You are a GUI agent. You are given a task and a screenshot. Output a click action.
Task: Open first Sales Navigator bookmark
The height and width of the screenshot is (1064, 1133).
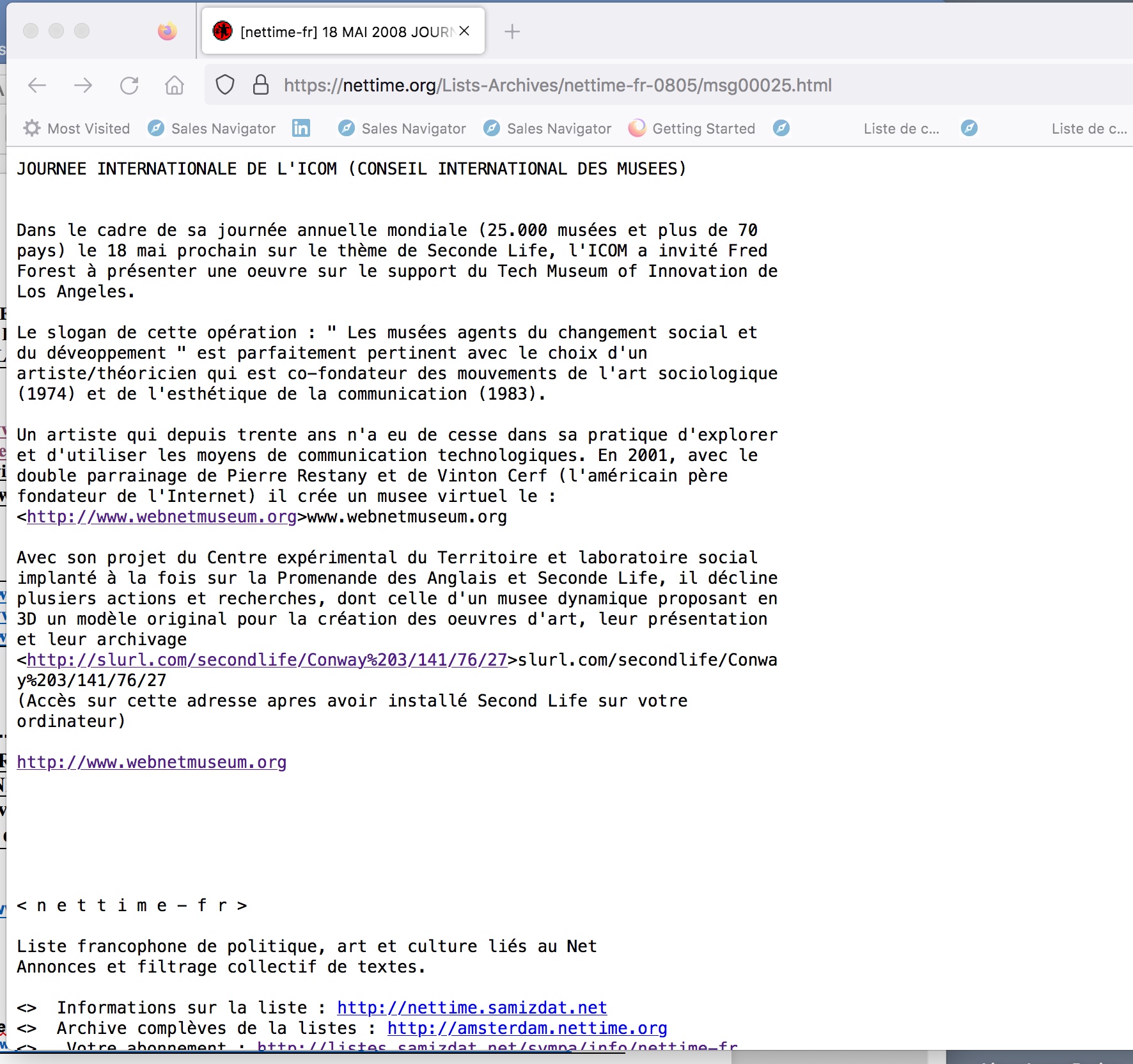tap(212, 129)
